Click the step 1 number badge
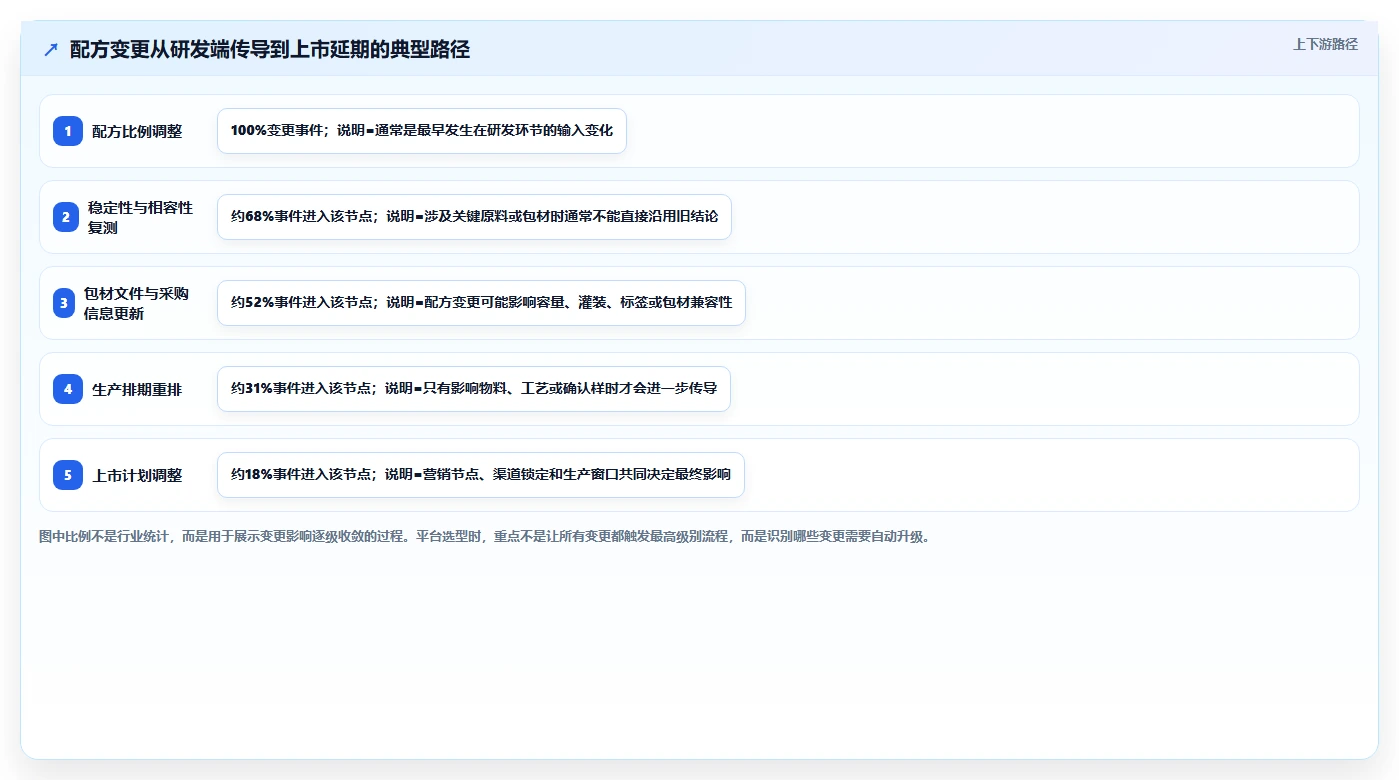This screenshot has width=1399, height=780. click(x=68, y=131)
